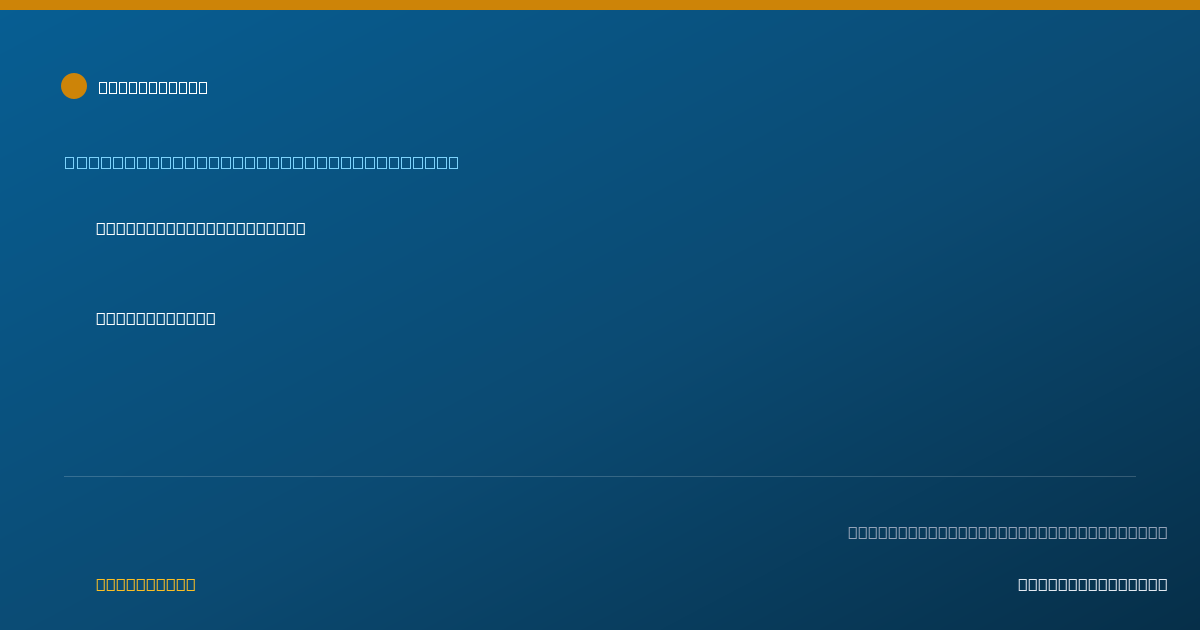
Task: Click the gray caption line above footer
Action: click(x=1008, y=532)
